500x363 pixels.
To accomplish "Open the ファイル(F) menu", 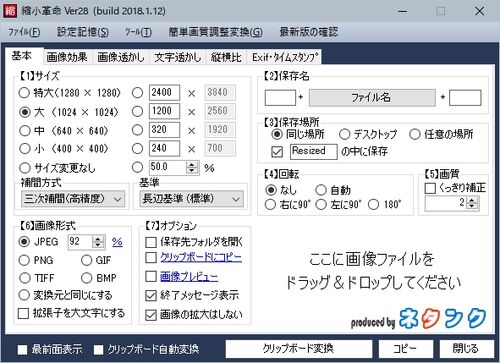I will click(24, 32).
